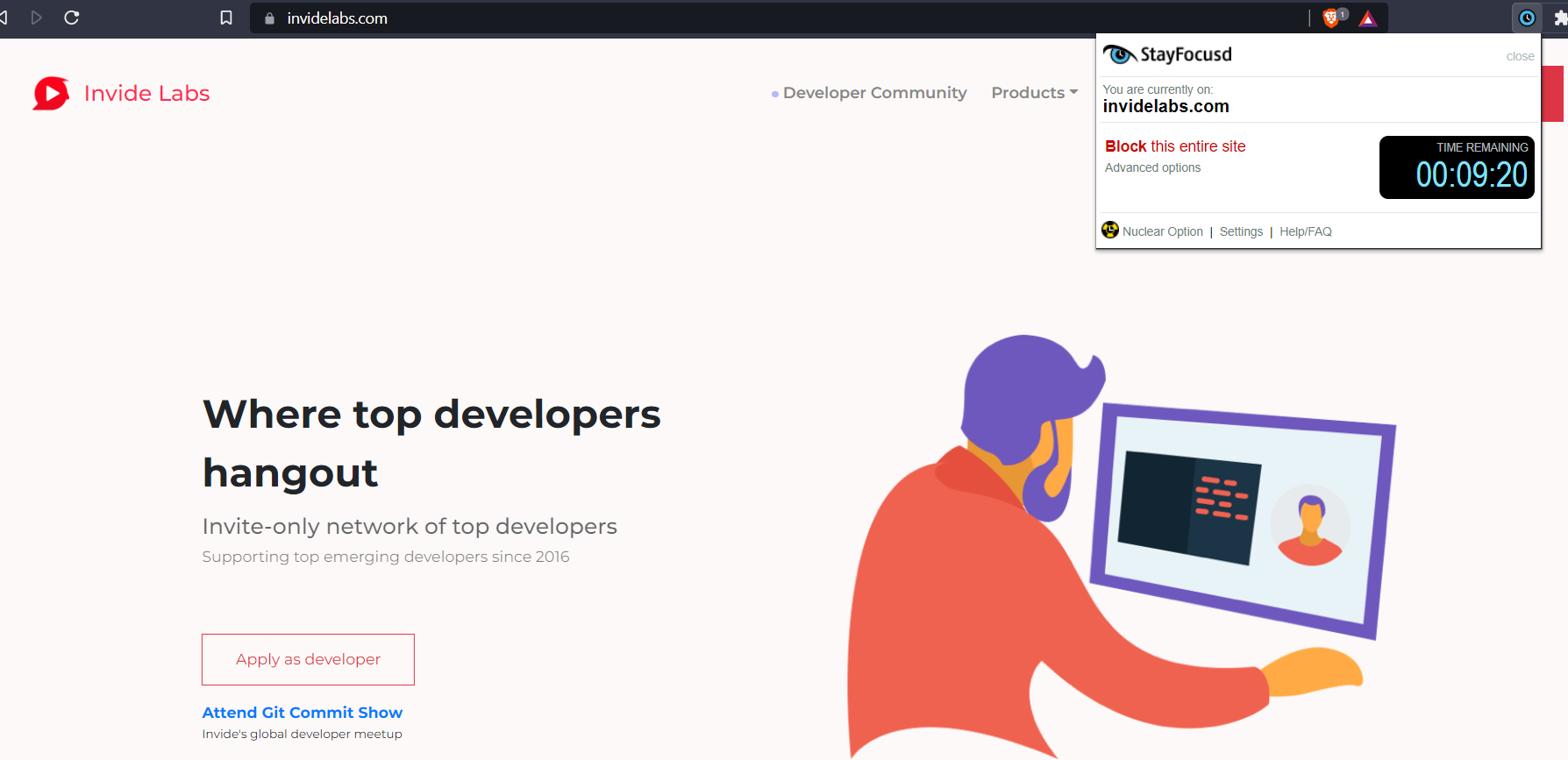
Task: Bookmark this page with the bookmark icon
Action: click(226, 18)
